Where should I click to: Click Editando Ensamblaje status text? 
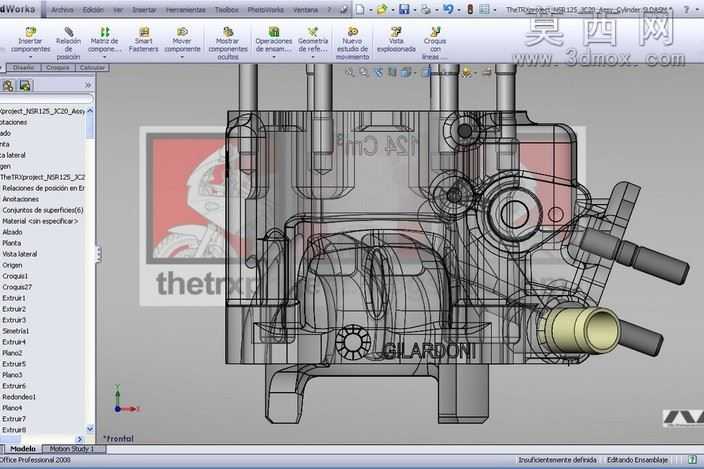click(x=637, y=460)
